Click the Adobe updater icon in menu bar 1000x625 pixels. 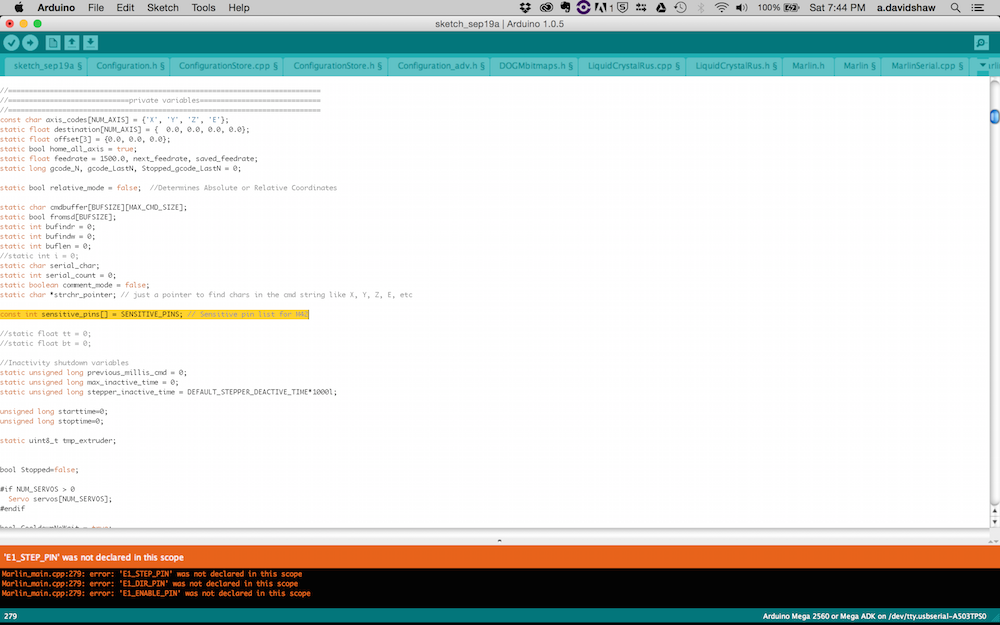coord(602,8)
